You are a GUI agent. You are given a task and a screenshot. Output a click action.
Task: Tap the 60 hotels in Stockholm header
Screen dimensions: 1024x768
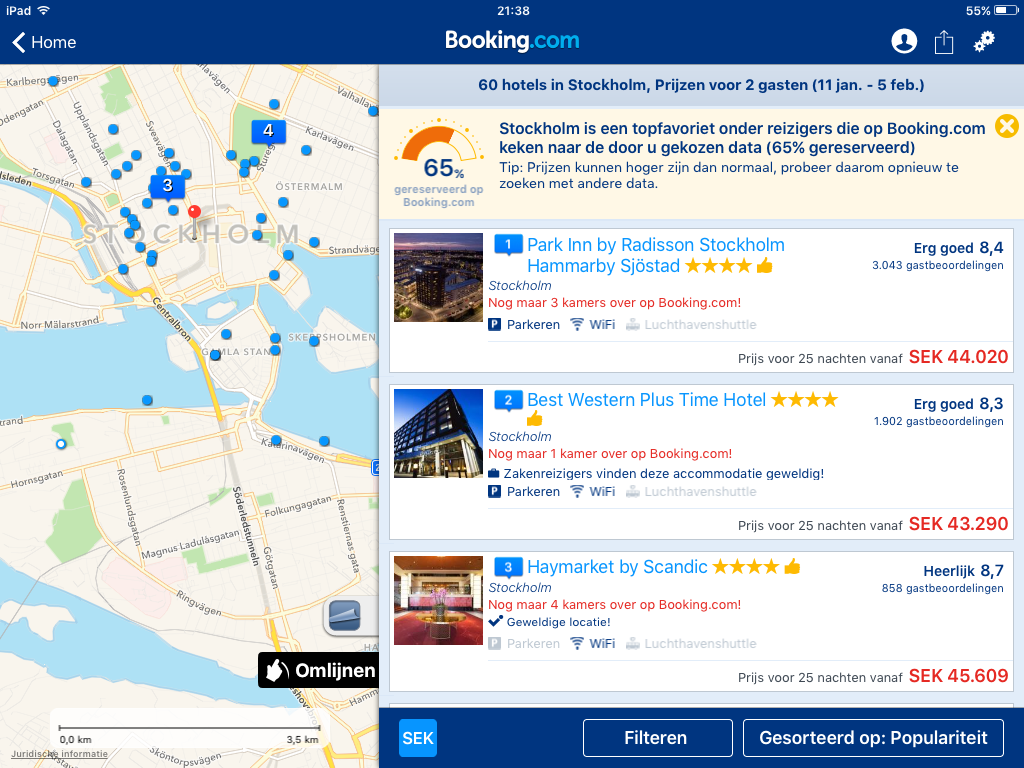click(x=701, y=85)
